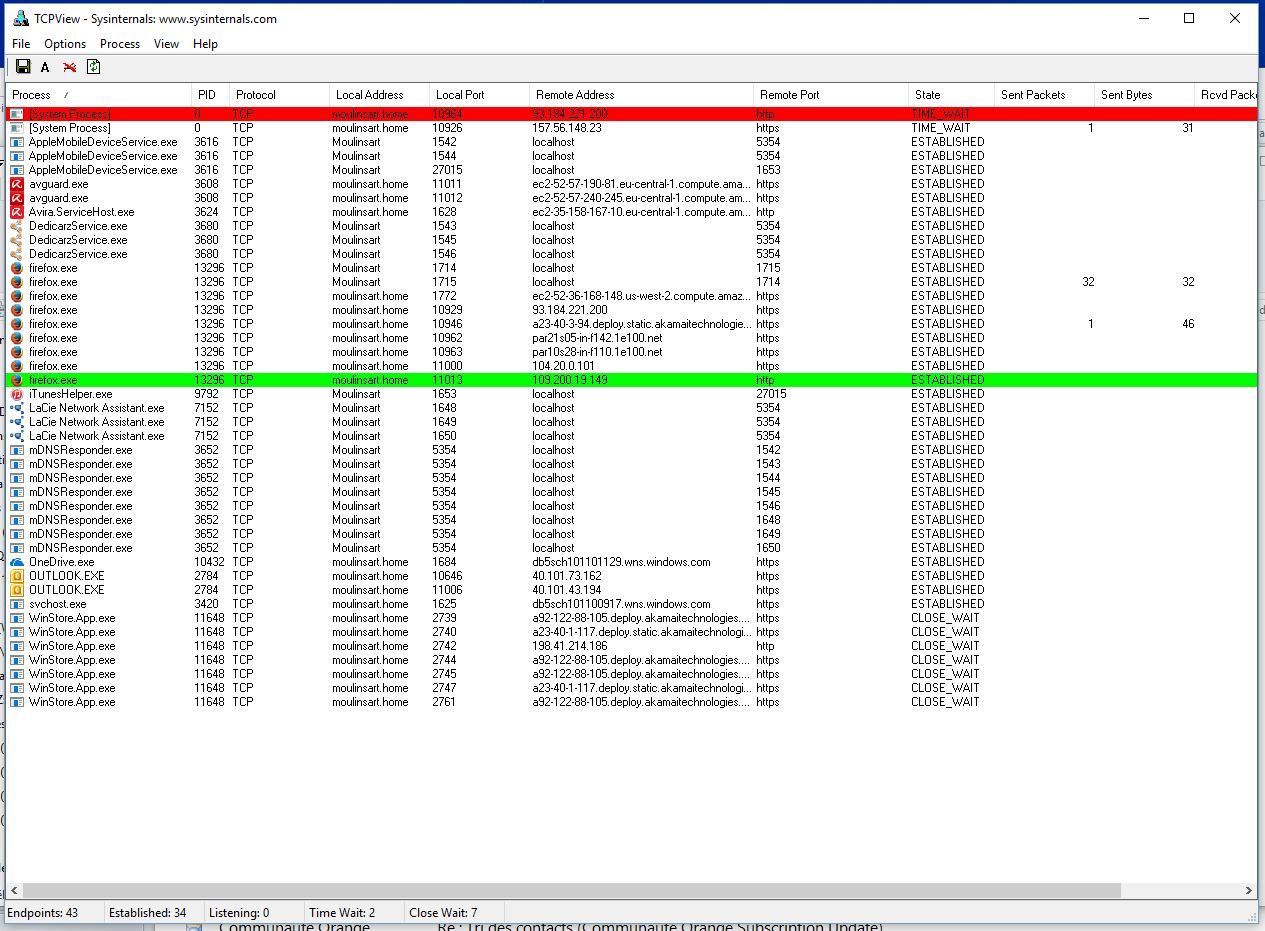Click the TCPView title bar app icon
The height and width of the screenshot is (931, 1265).
coord(20,18)
